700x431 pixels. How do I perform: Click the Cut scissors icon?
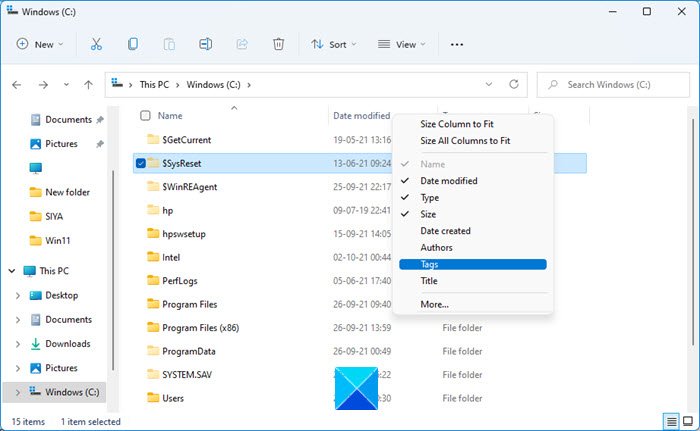click(96, 44)
